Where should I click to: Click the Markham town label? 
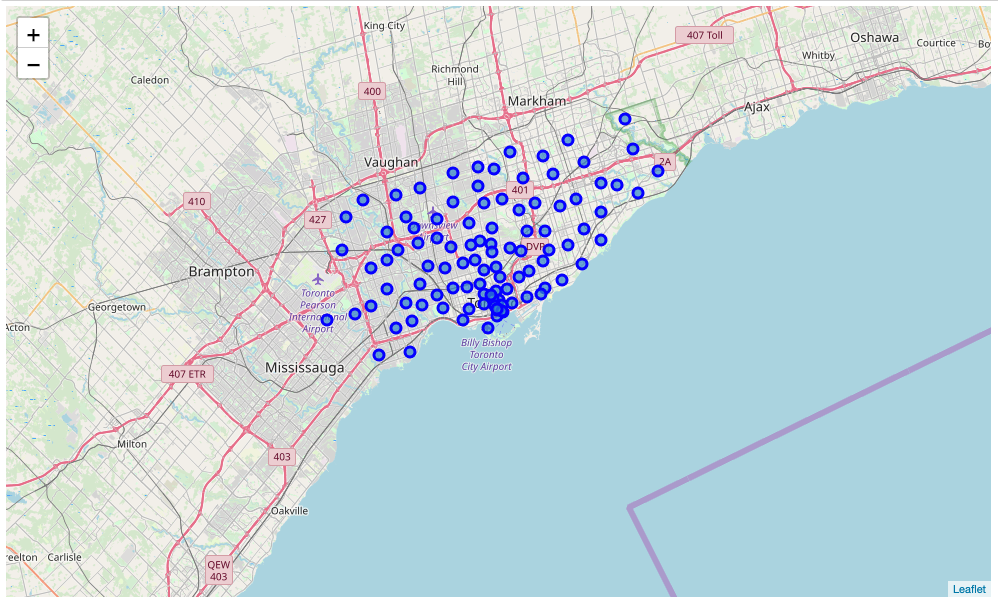coord(536,101)
